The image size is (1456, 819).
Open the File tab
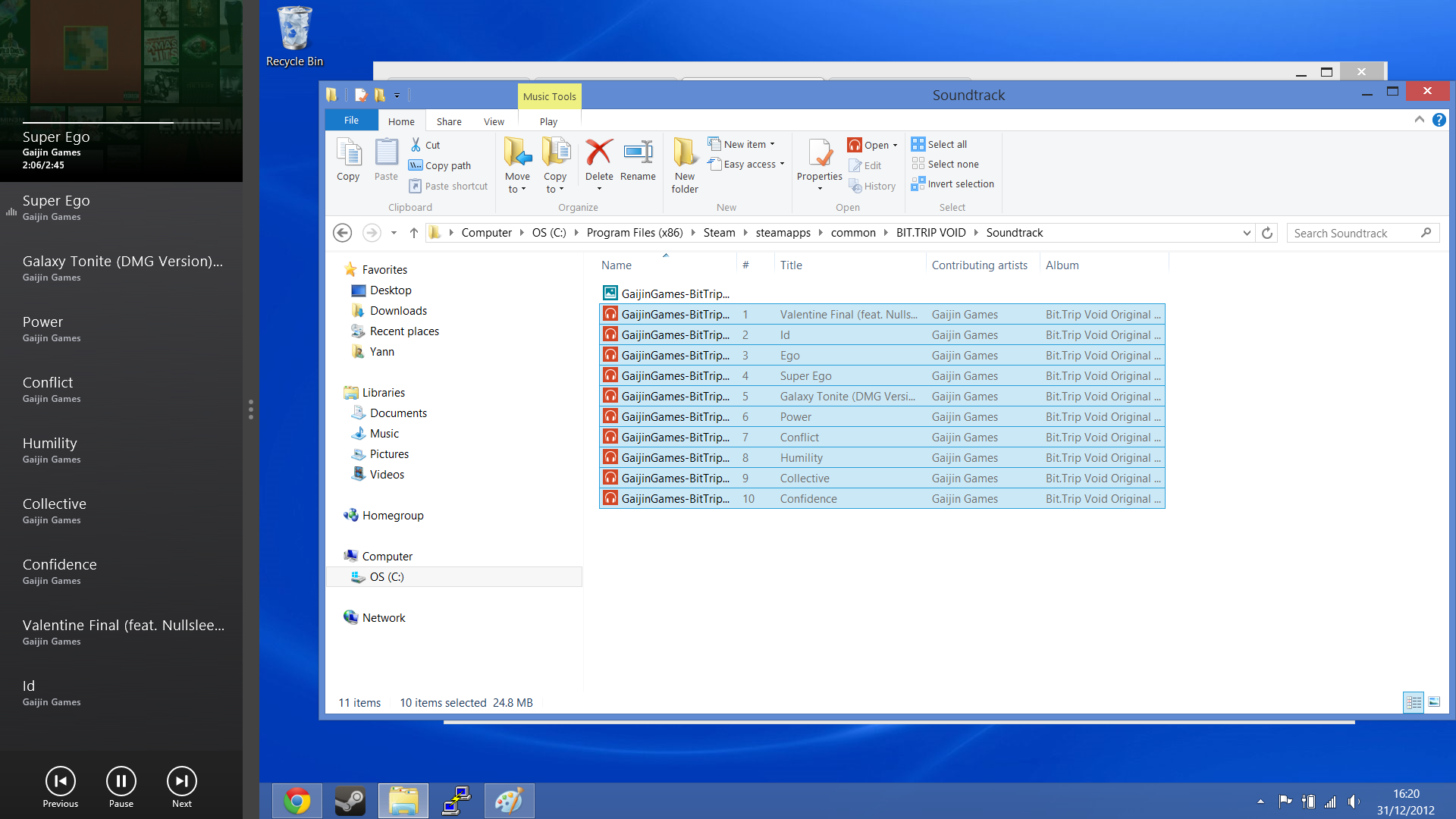[x=351, y=120]
